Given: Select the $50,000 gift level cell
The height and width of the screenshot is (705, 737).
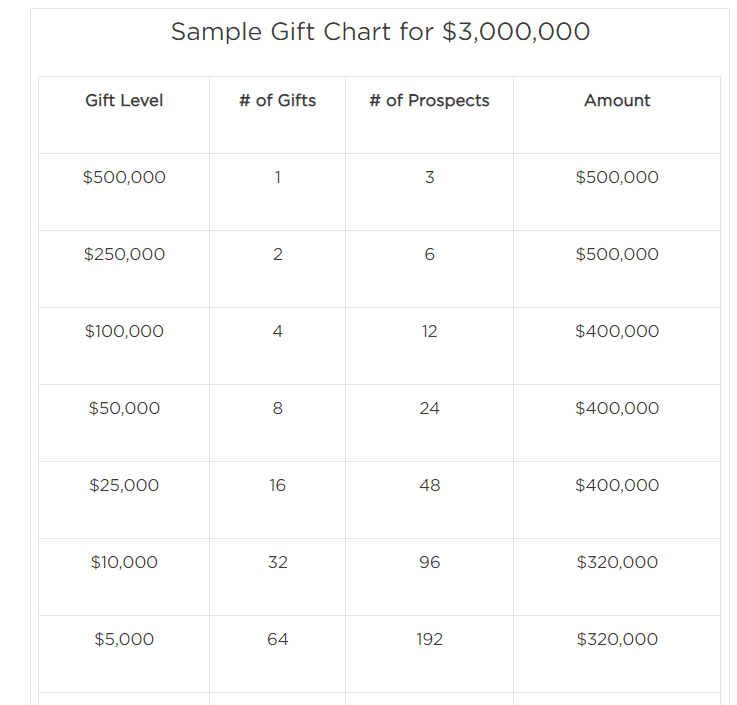Looking at the screenshot, I should (x=124, y=409).
